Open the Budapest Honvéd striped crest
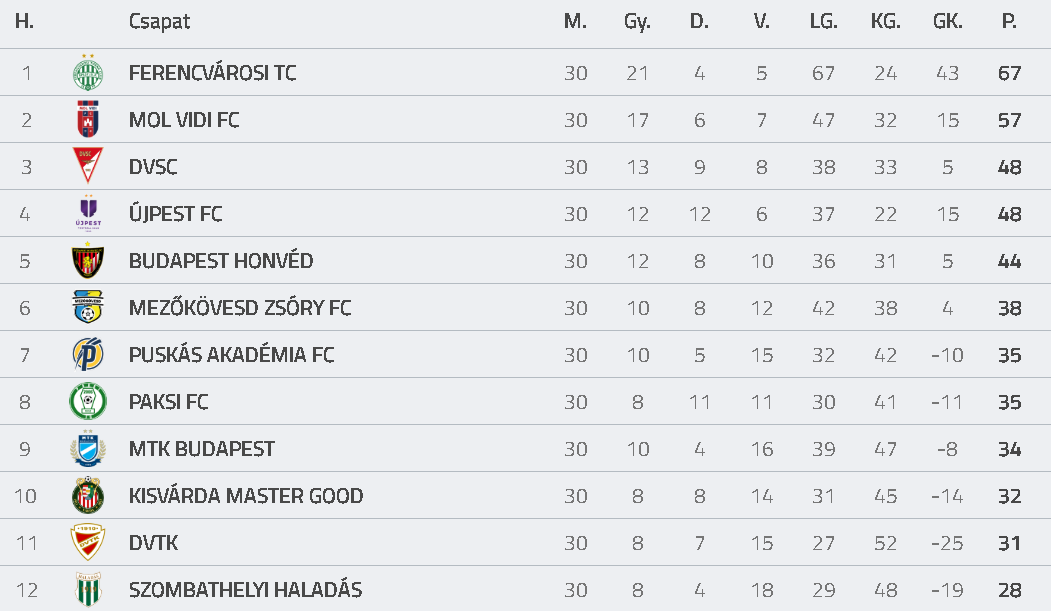 pos(88,261)
